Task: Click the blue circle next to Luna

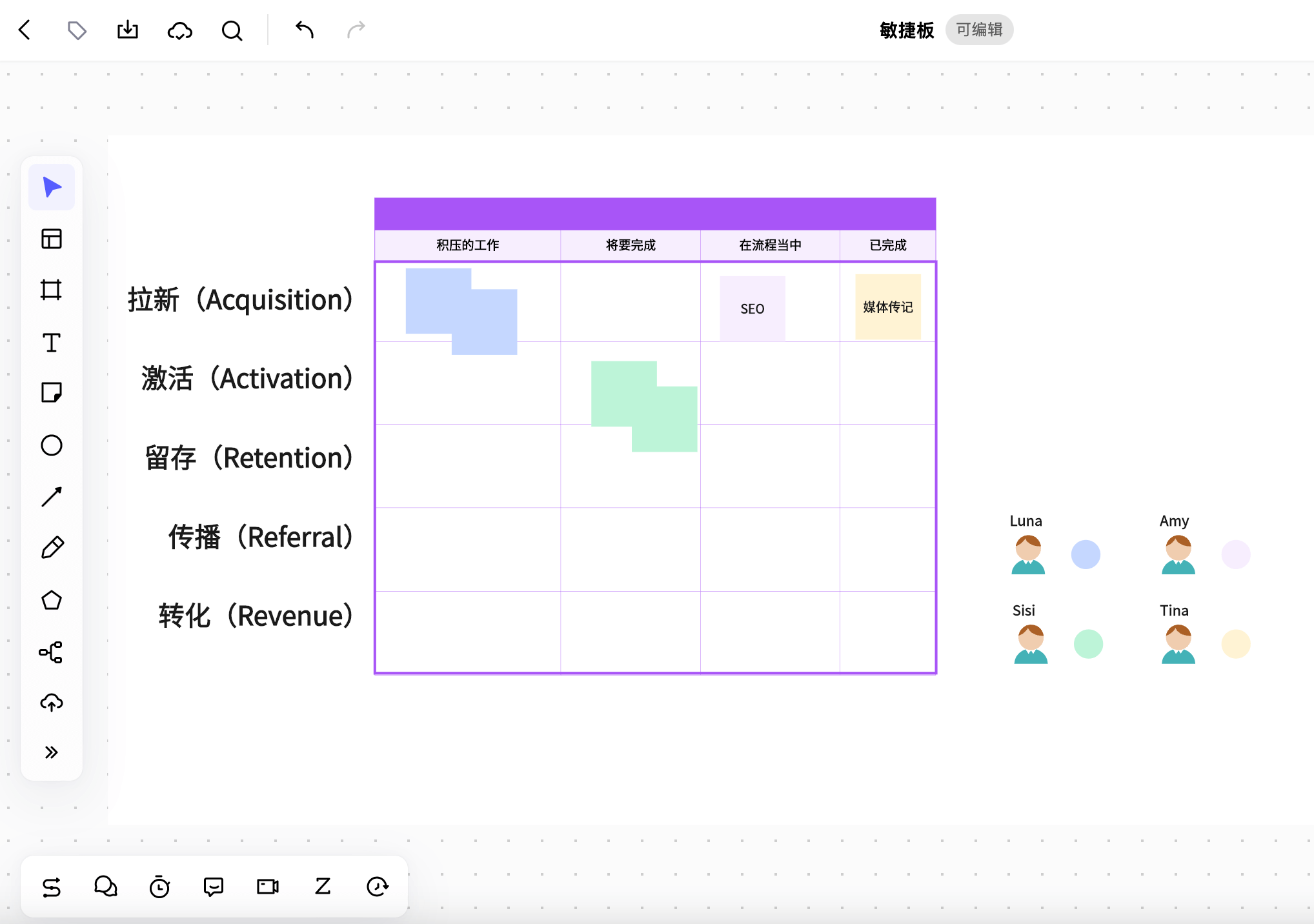Action: click(x=1086, y=554)
